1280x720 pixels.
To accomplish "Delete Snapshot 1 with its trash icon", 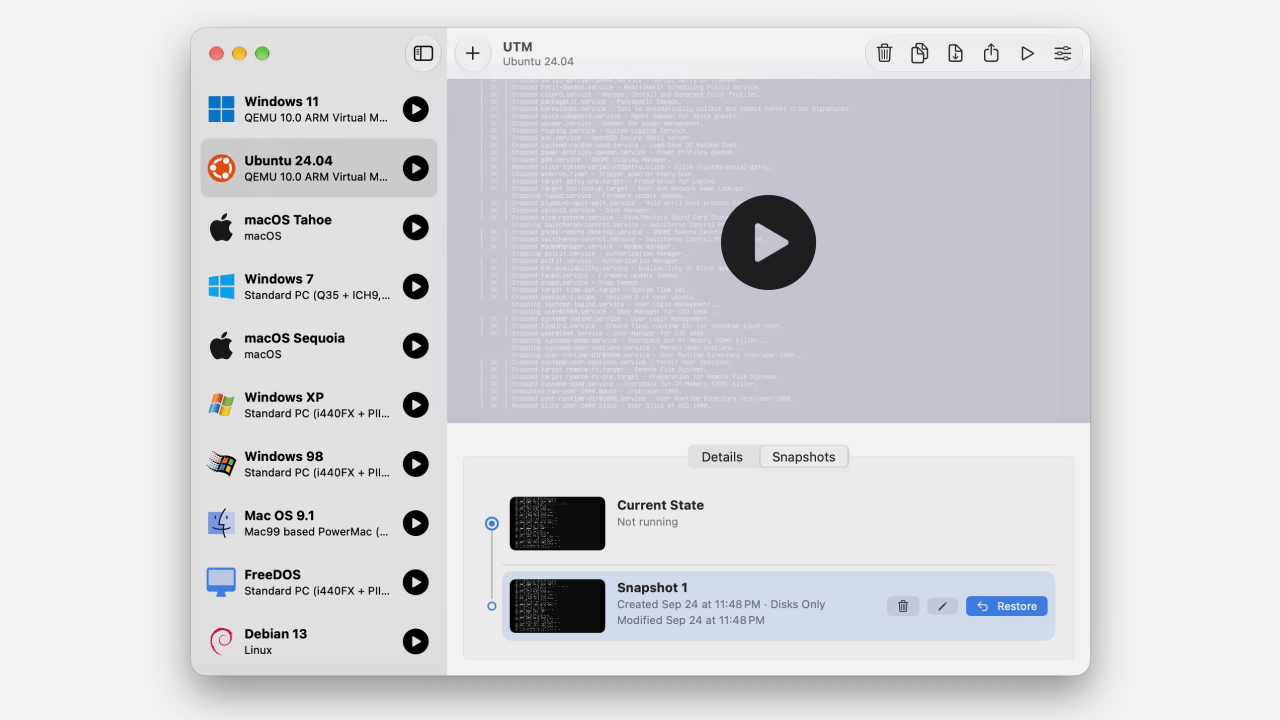I will [903, 606].
